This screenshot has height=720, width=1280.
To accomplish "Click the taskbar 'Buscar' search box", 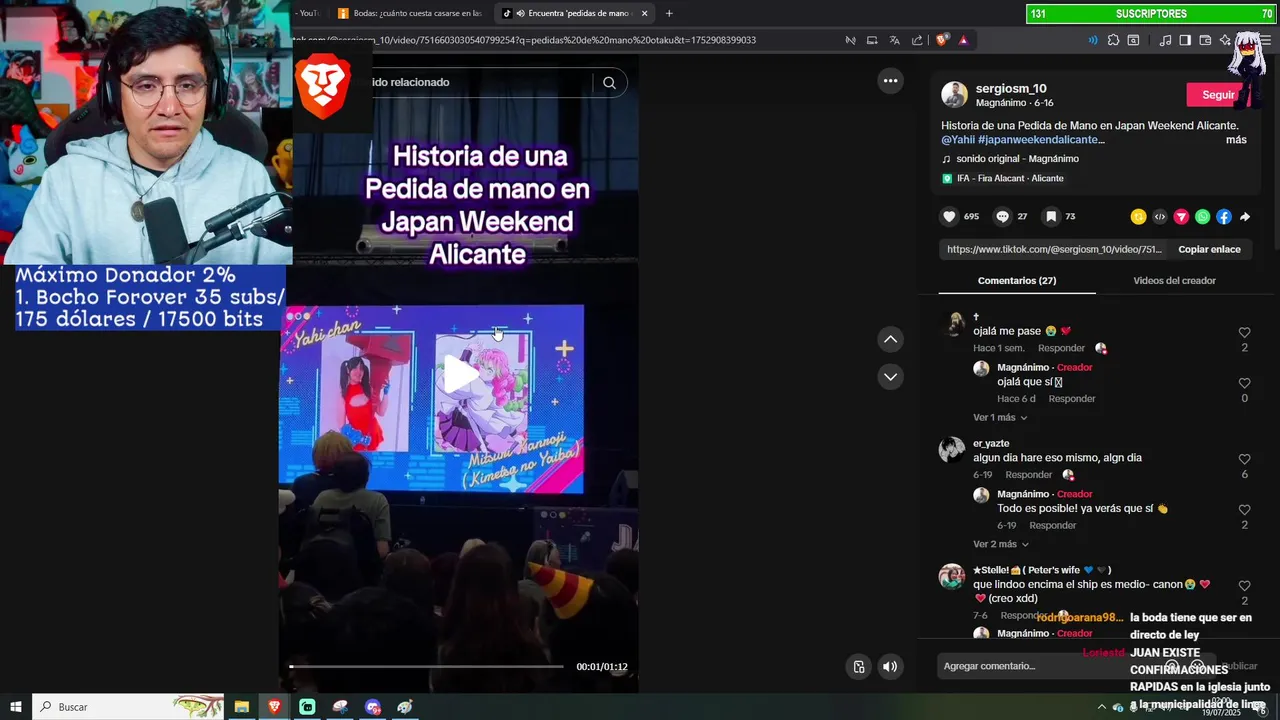I will tap(128, 707).
